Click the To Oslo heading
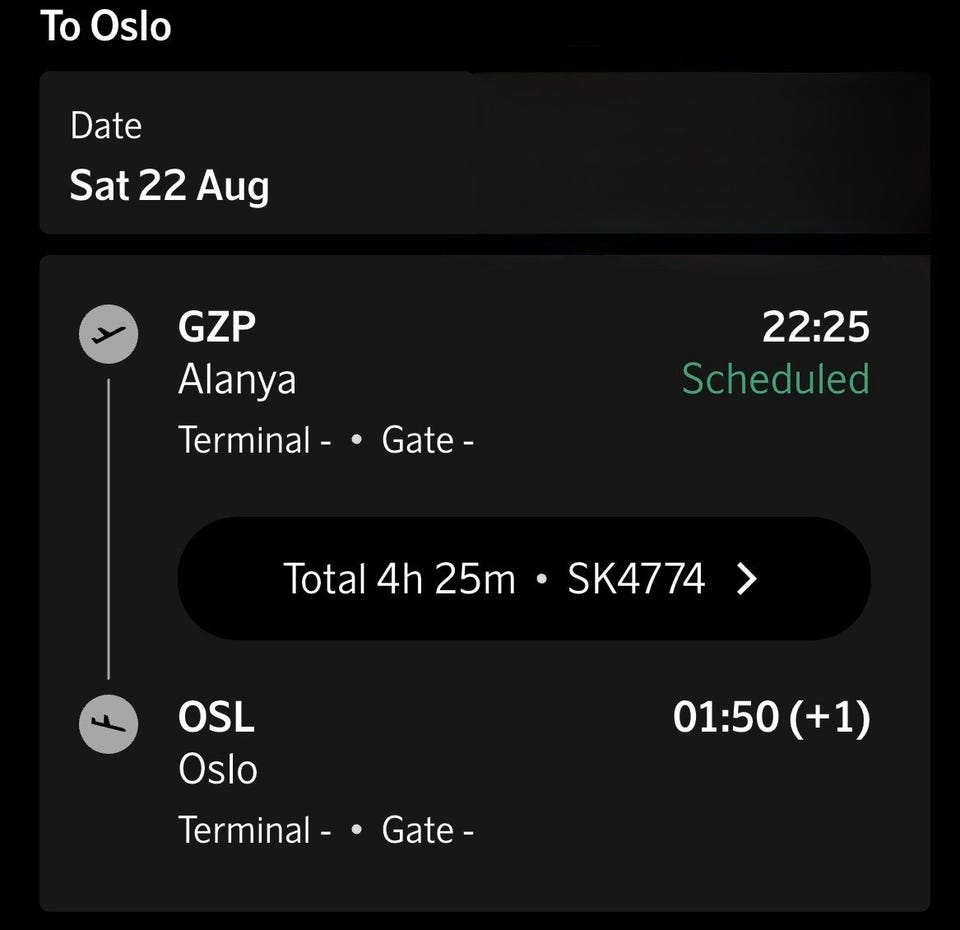The width and height of the screenshot is (960, 930). coord(106,27)
